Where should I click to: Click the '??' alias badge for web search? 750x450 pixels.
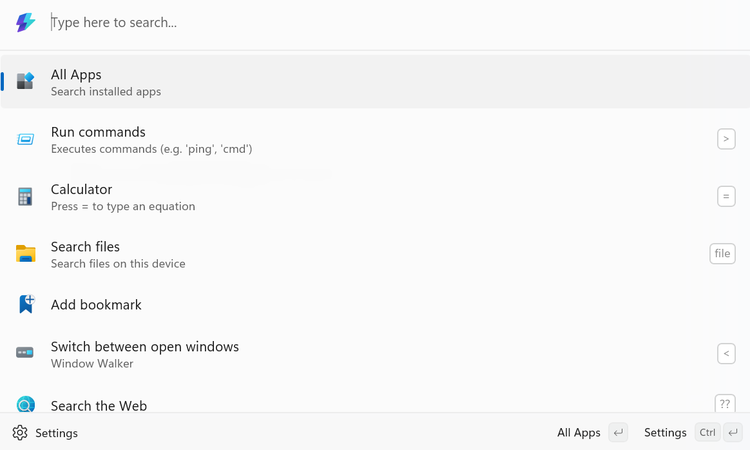tap(725, 404)
